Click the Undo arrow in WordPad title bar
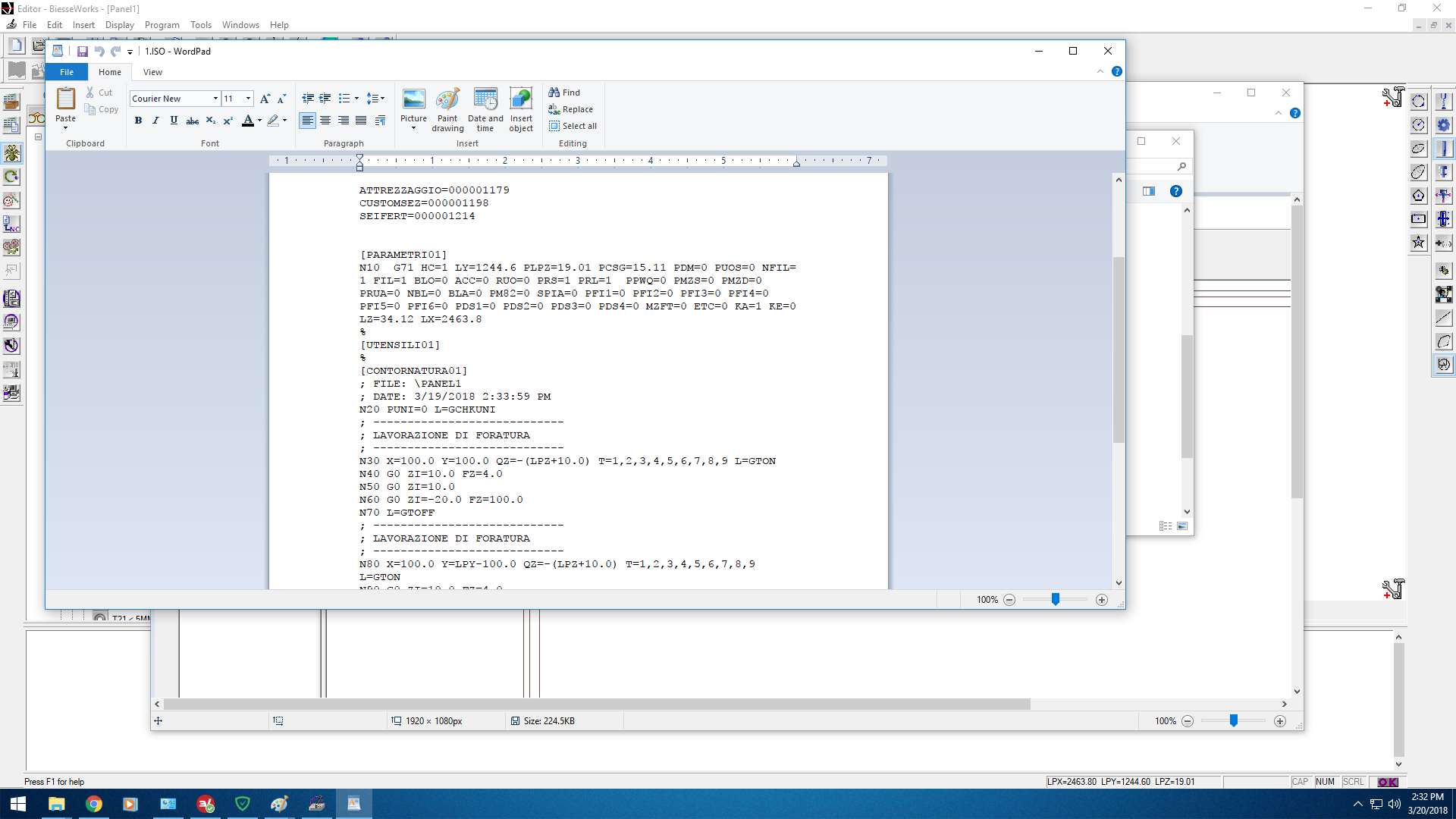 (99, 52)
